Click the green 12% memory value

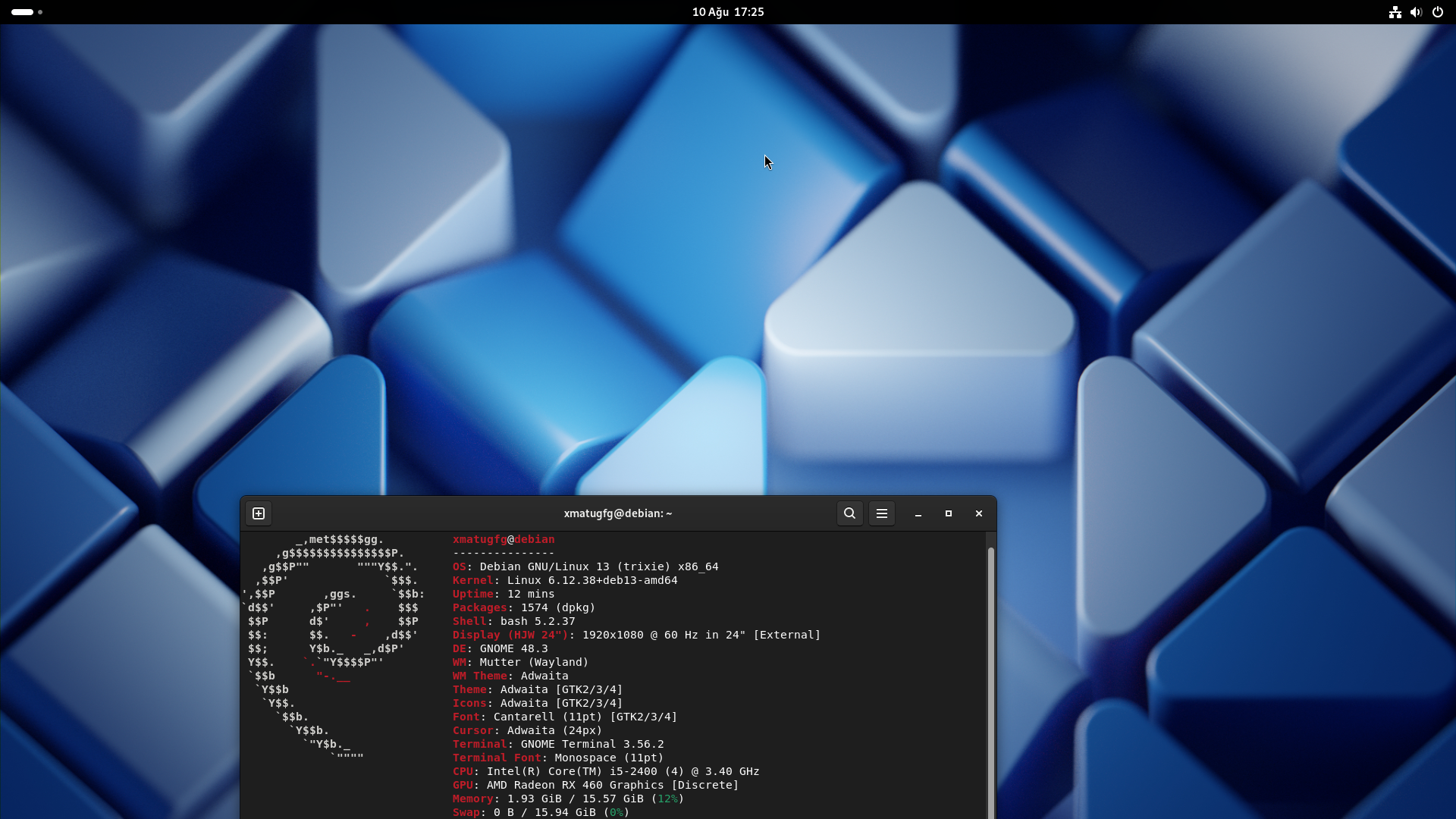pos(667,799)
